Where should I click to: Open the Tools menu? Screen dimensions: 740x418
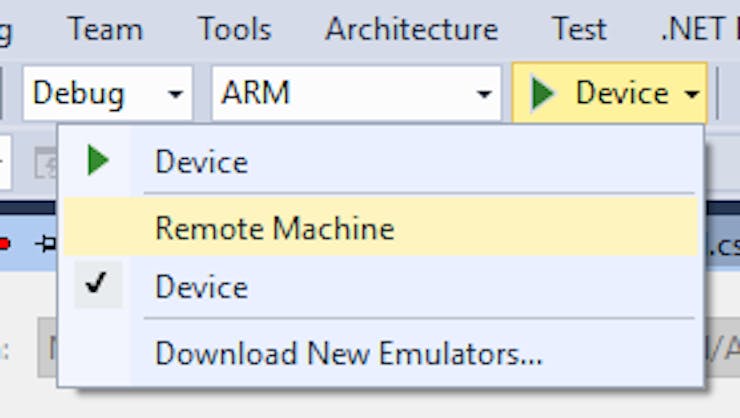235,29
